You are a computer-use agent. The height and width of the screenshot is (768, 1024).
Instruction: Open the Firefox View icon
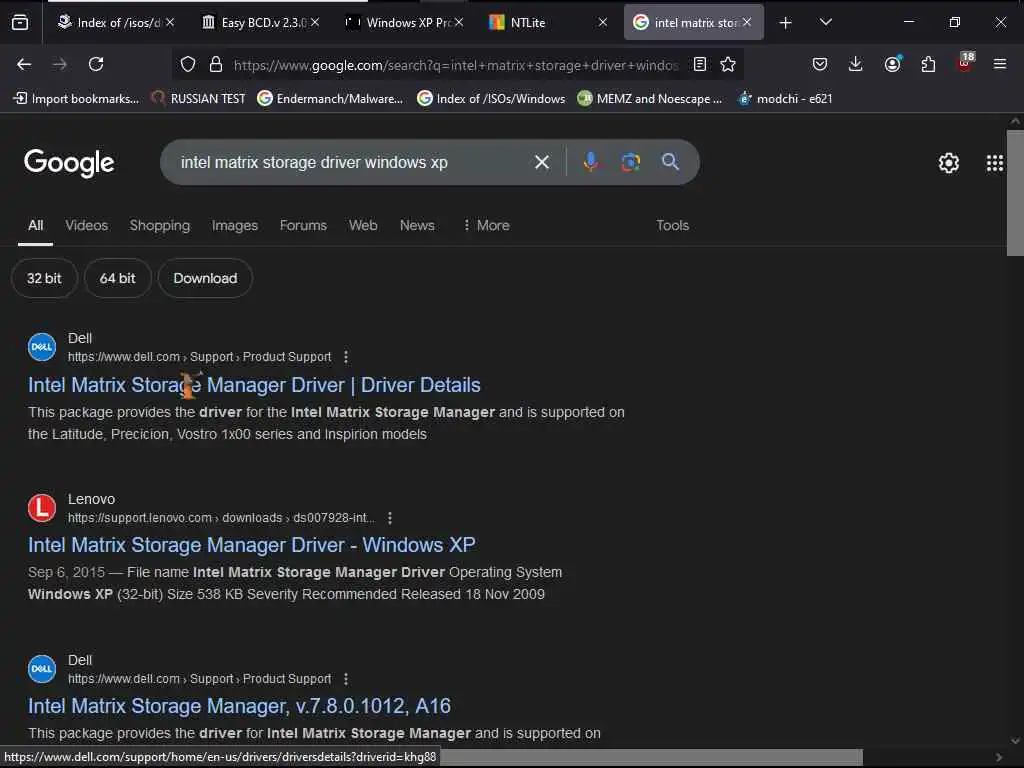20,22
